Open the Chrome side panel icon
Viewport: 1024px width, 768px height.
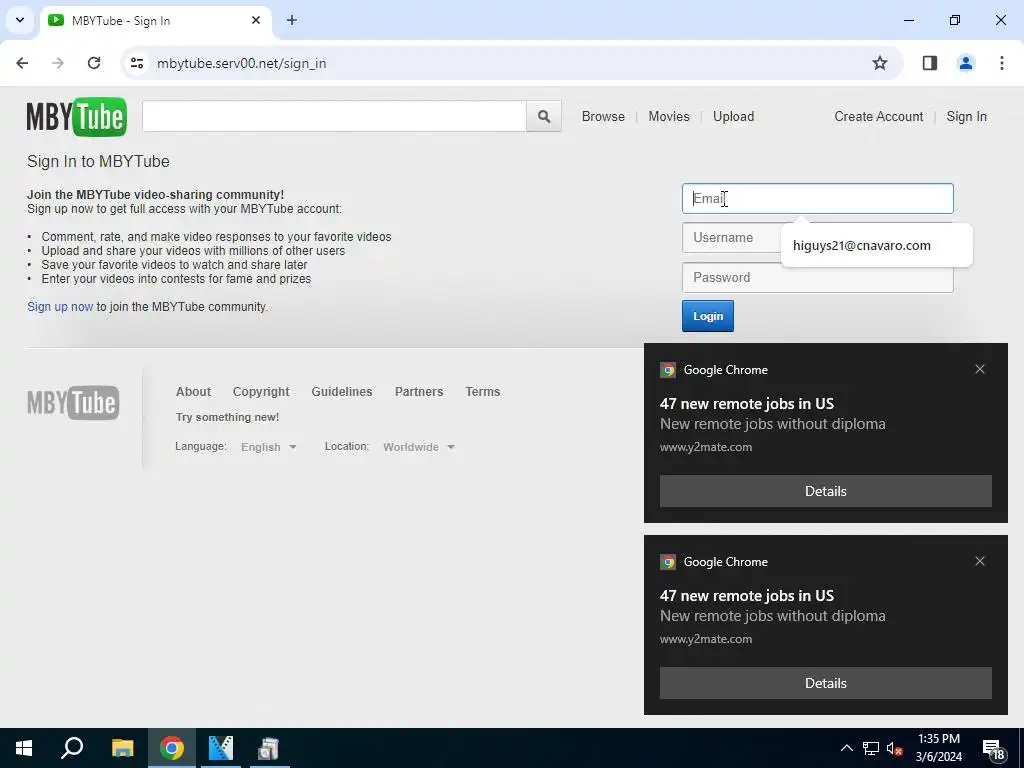[929, 63]
